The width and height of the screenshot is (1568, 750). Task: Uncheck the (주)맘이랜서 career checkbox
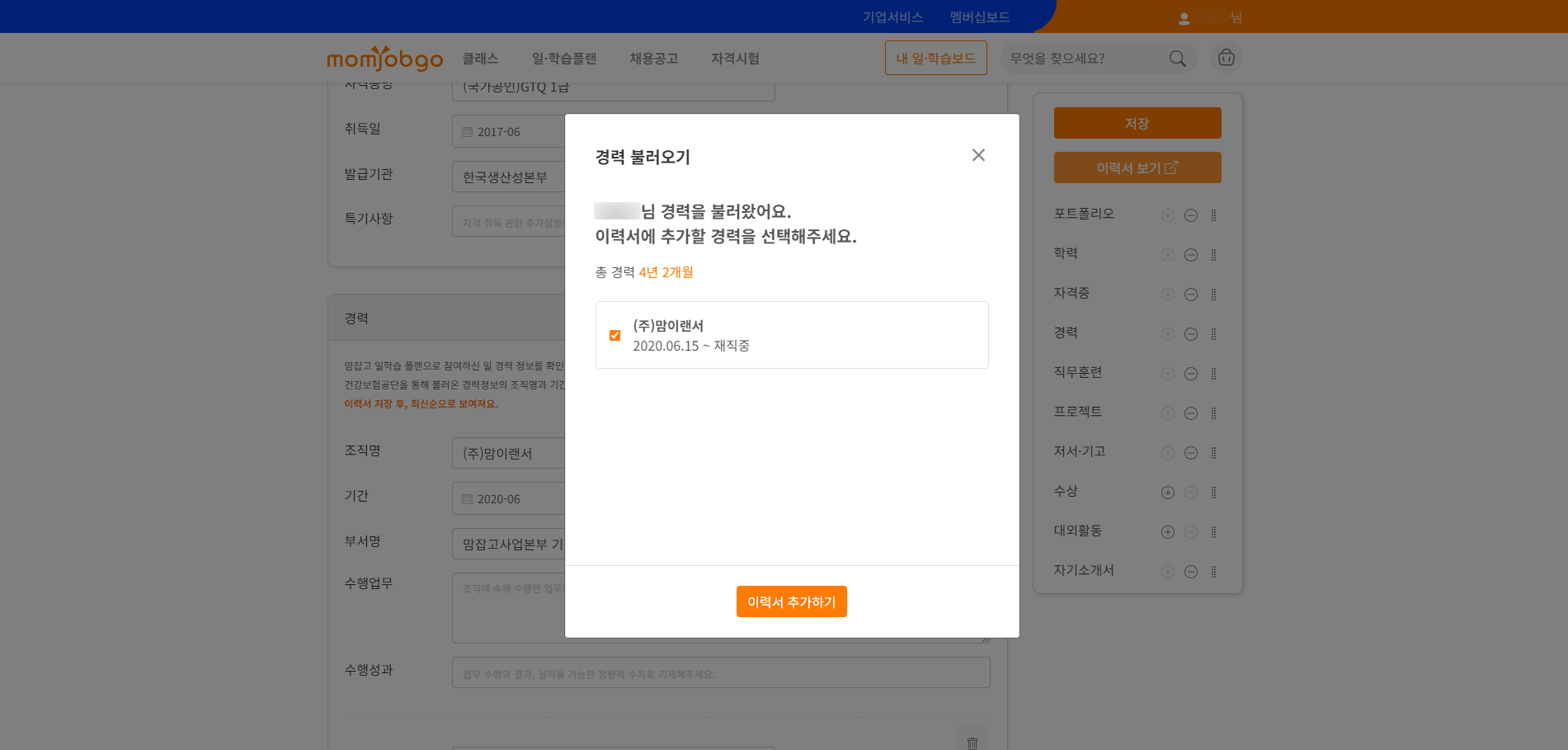pos(614,335)
